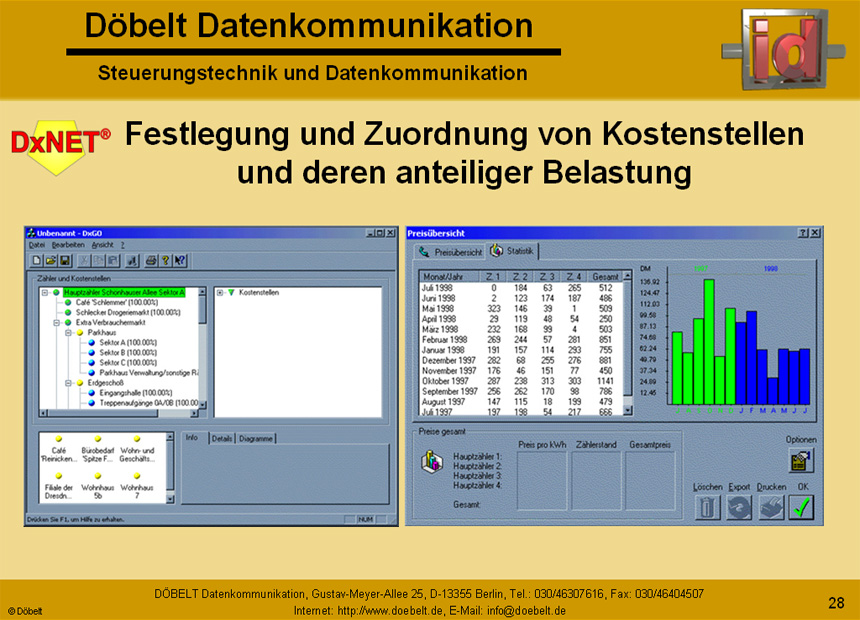The image size is (860, 620).
Task: Click the Zählerstand value field
Action: [596, 480]
